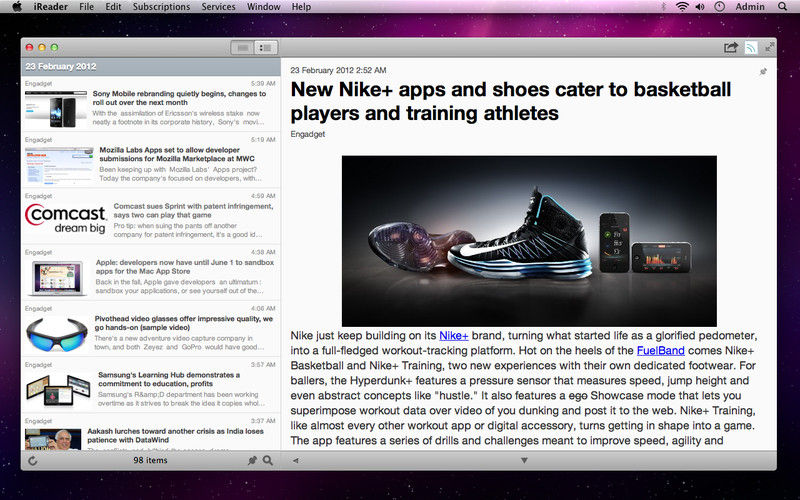The height and width of the screenshot is (500, 800).
Task: Select the Samsung Learning Hub article
Action: [151, 385]
